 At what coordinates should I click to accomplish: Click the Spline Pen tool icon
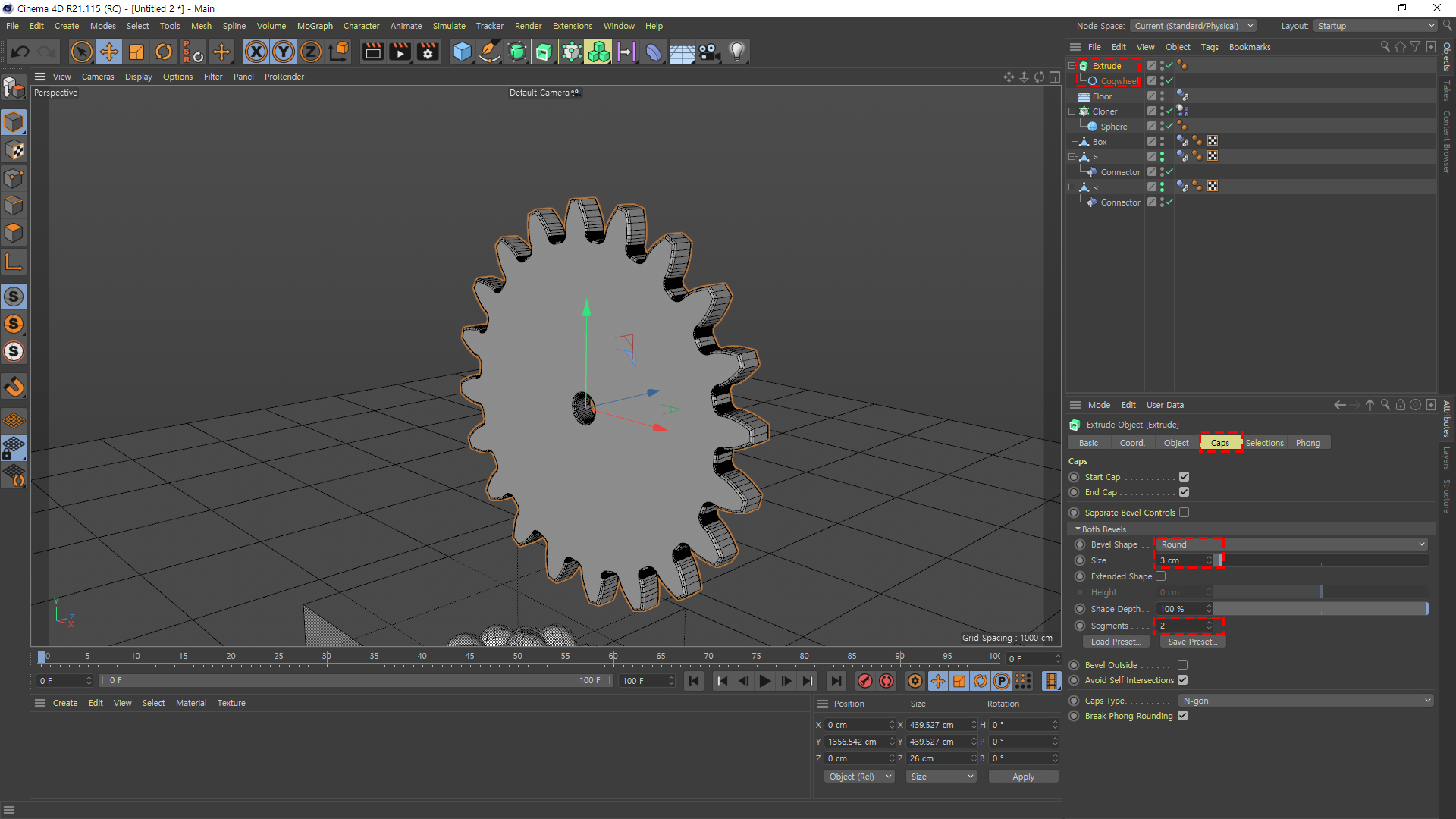(490, 52)
